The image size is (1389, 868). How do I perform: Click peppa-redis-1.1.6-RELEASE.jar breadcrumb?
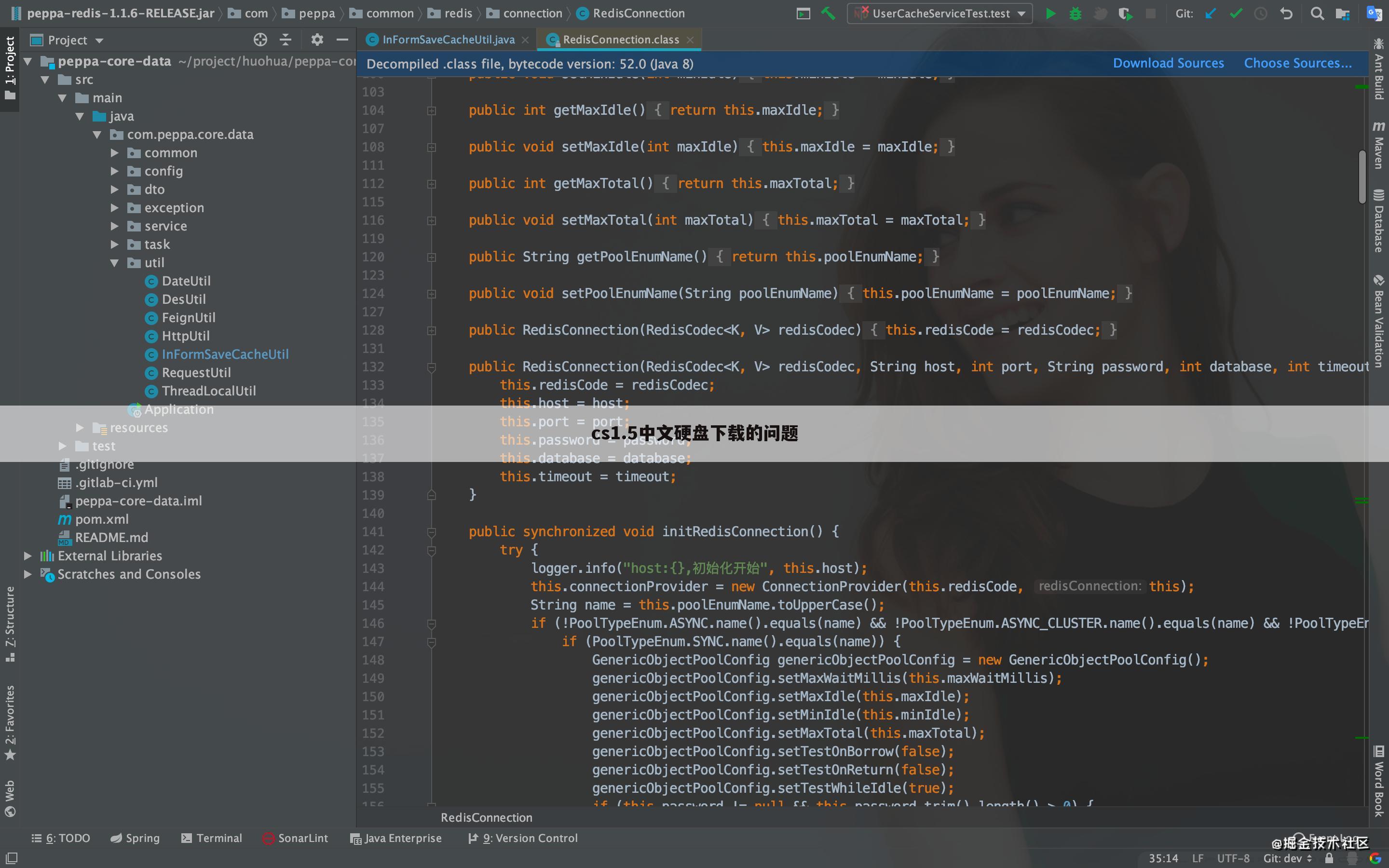[112, 13]
